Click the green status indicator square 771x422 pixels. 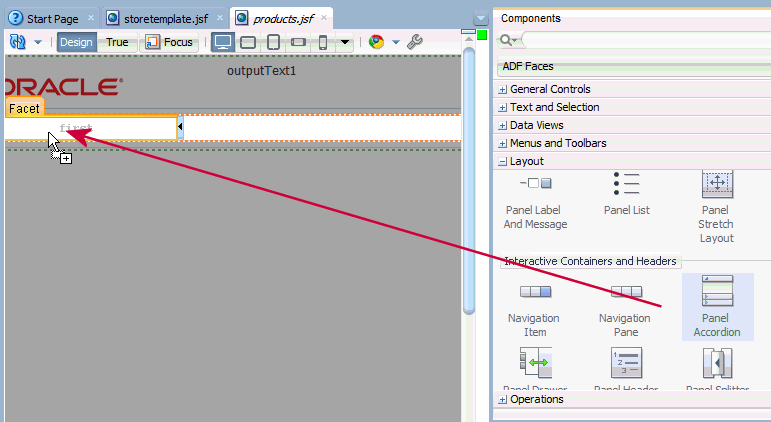[482, 35]
